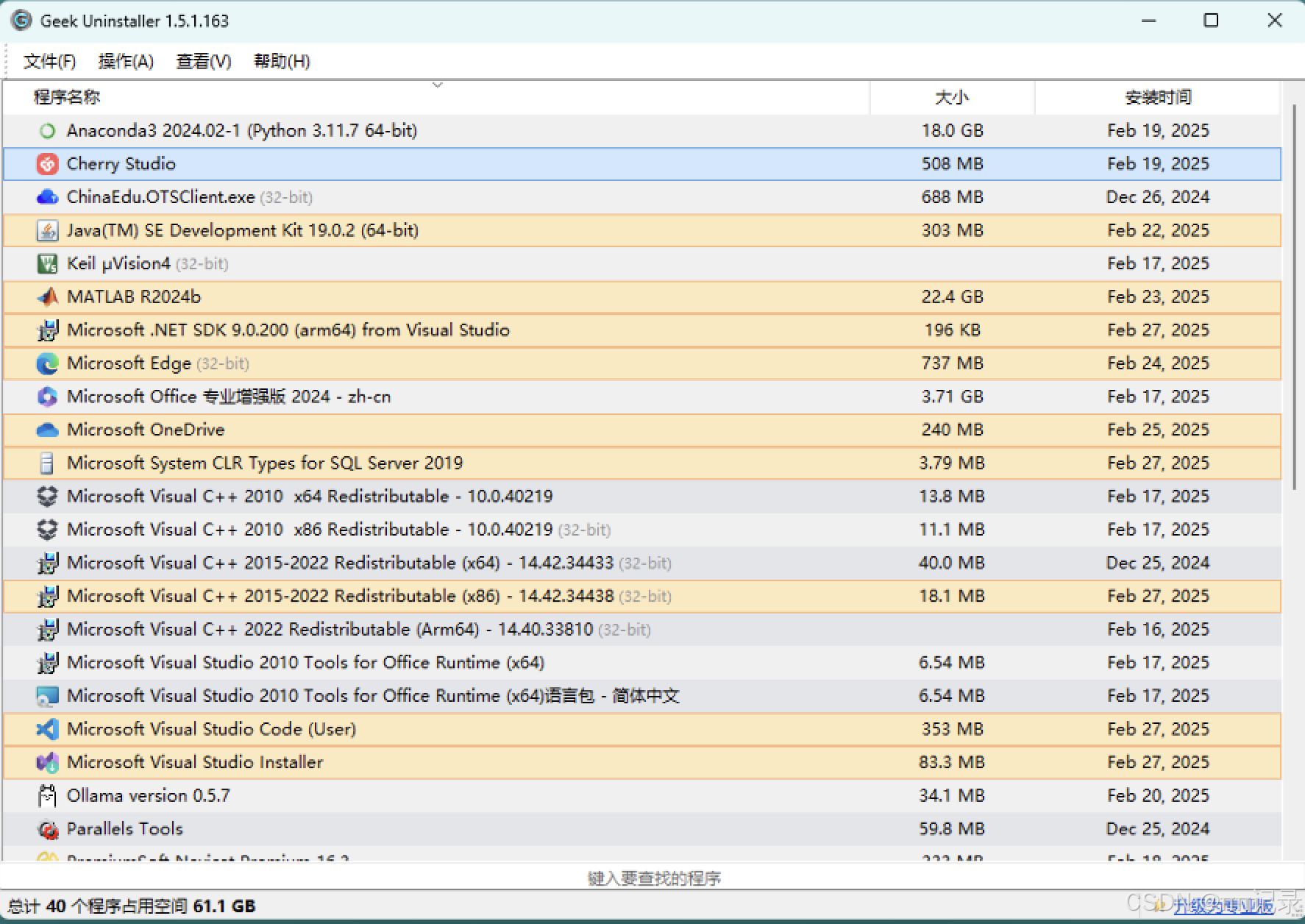The height and width of the screenshot is (924, 1305).
Task: Sort programs by 大小 column header
Action: point(952,97)
